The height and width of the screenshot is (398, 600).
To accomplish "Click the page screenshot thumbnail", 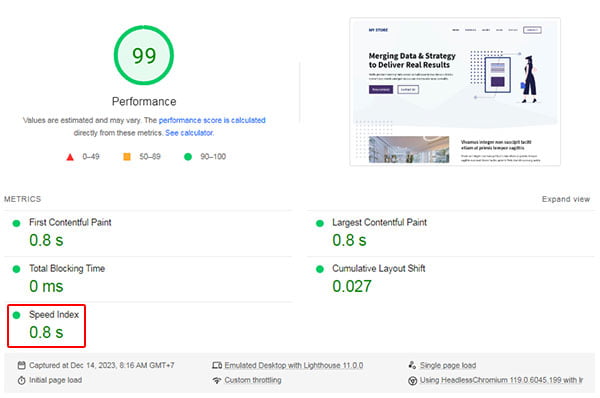I will tap(455, 91).
